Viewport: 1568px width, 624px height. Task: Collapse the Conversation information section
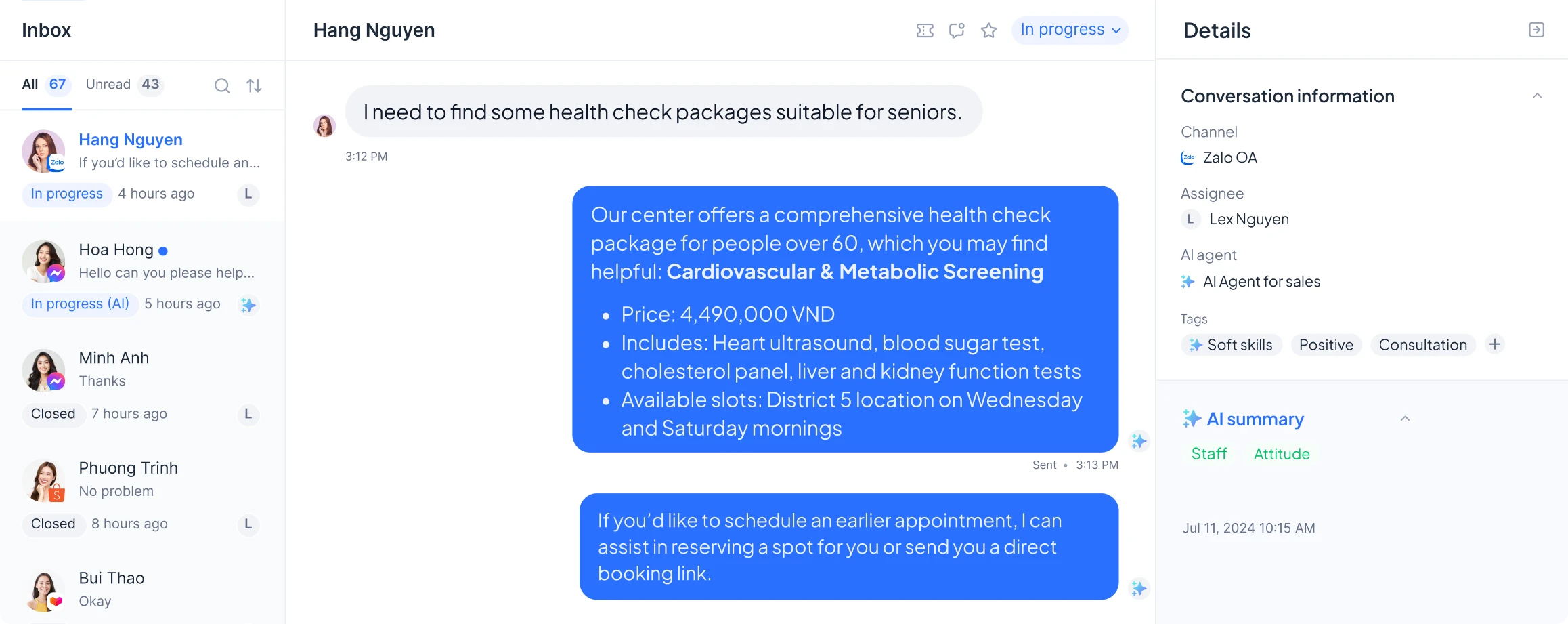(1537, 96)
